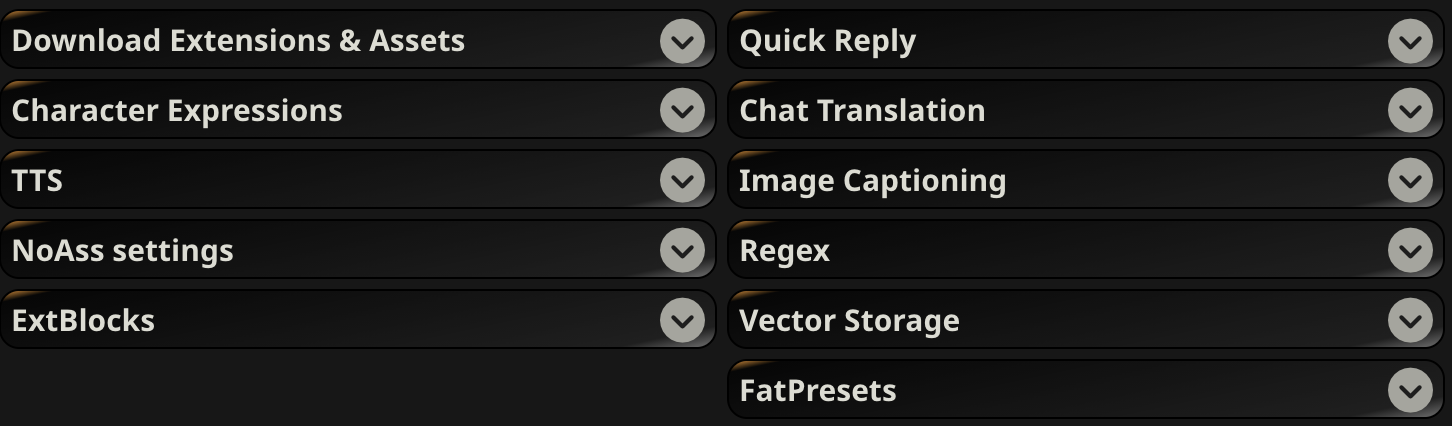Click the ExtBlocks chevron arrow
Viewport: 1452px width, 426px height.
[682, 321]
